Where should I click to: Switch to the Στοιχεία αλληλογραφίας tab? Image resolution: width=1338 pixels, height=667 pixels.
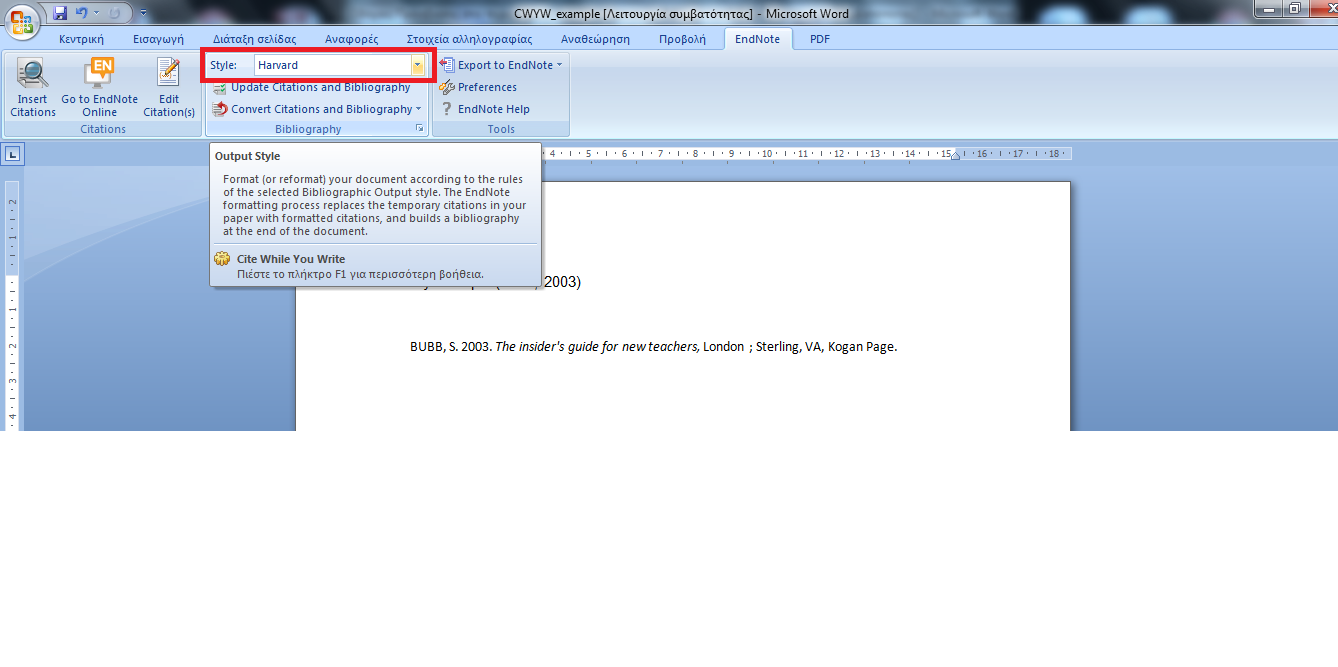tap(469, 39)
